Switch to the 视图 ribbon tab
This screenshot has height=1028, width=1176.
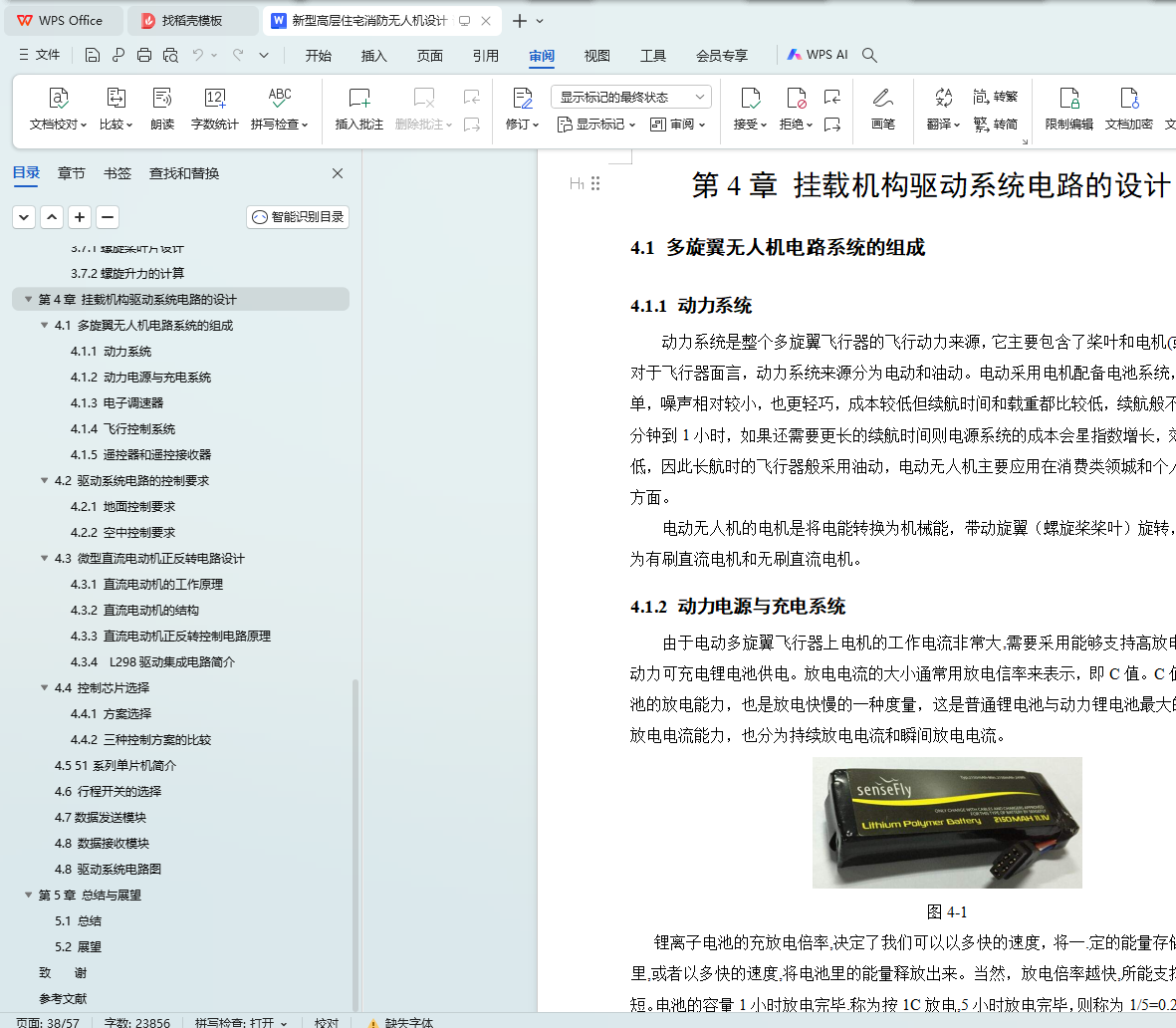(597, 56)
